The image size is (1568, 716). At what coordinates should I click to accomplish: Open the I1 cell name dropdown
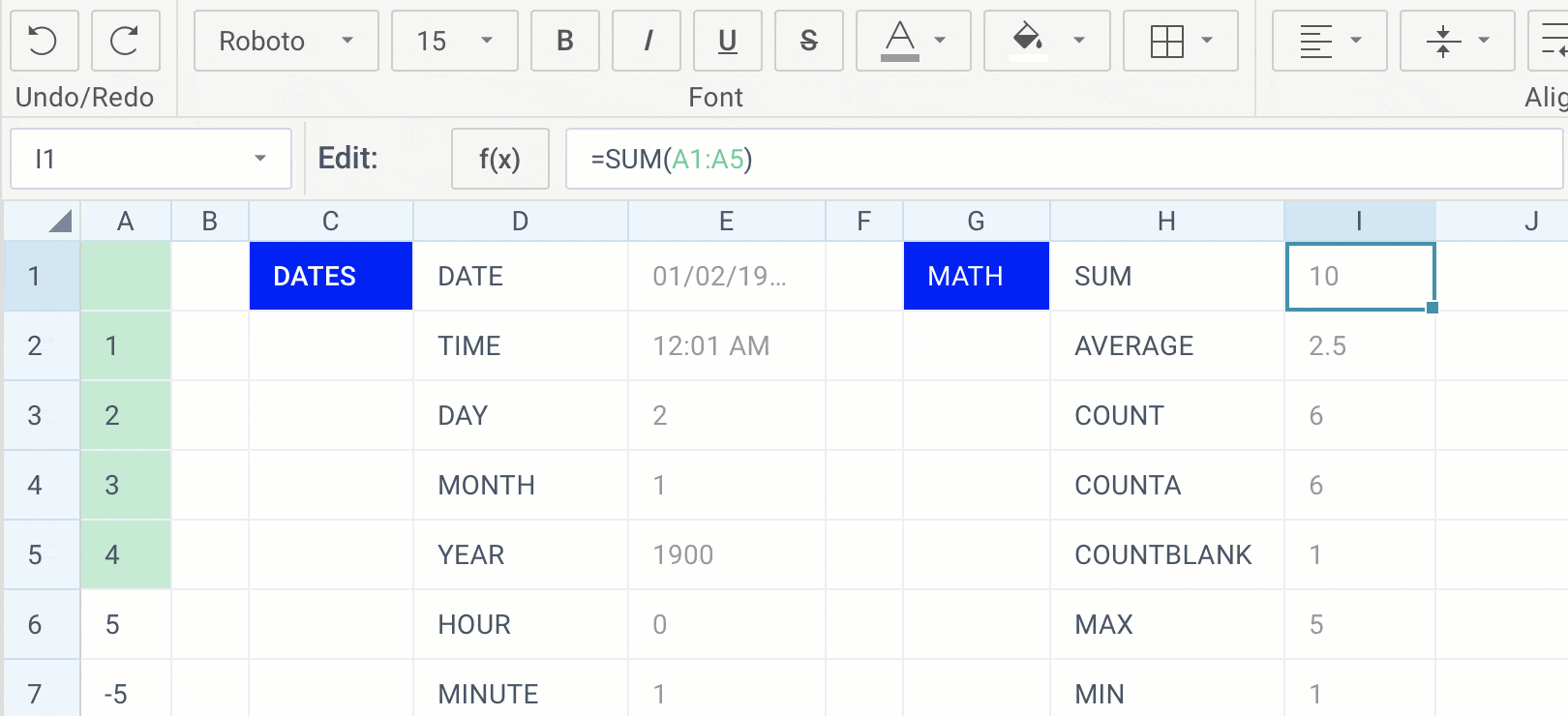[x=150, y=159]
